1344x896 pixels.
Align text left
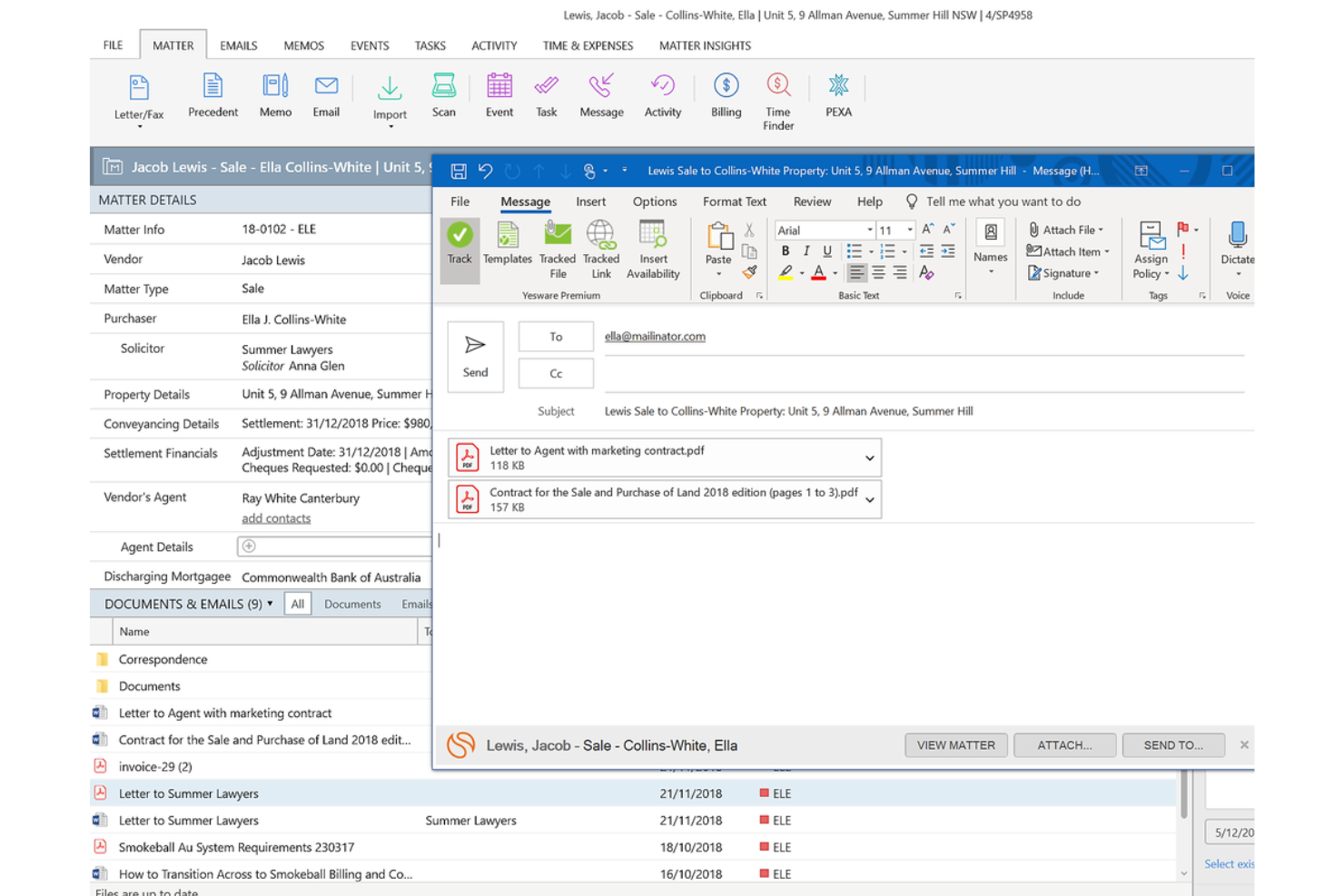pos(856,272)
